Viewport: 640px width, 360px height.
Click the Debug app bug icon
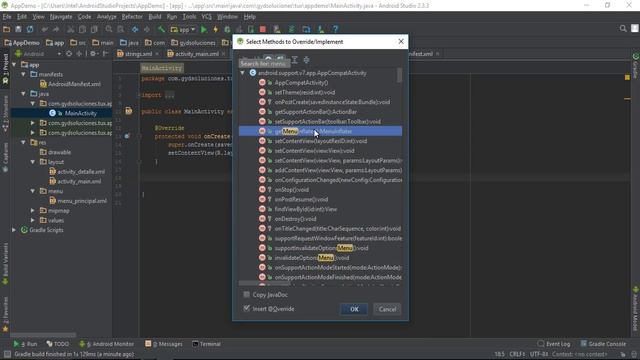[227, 29]
